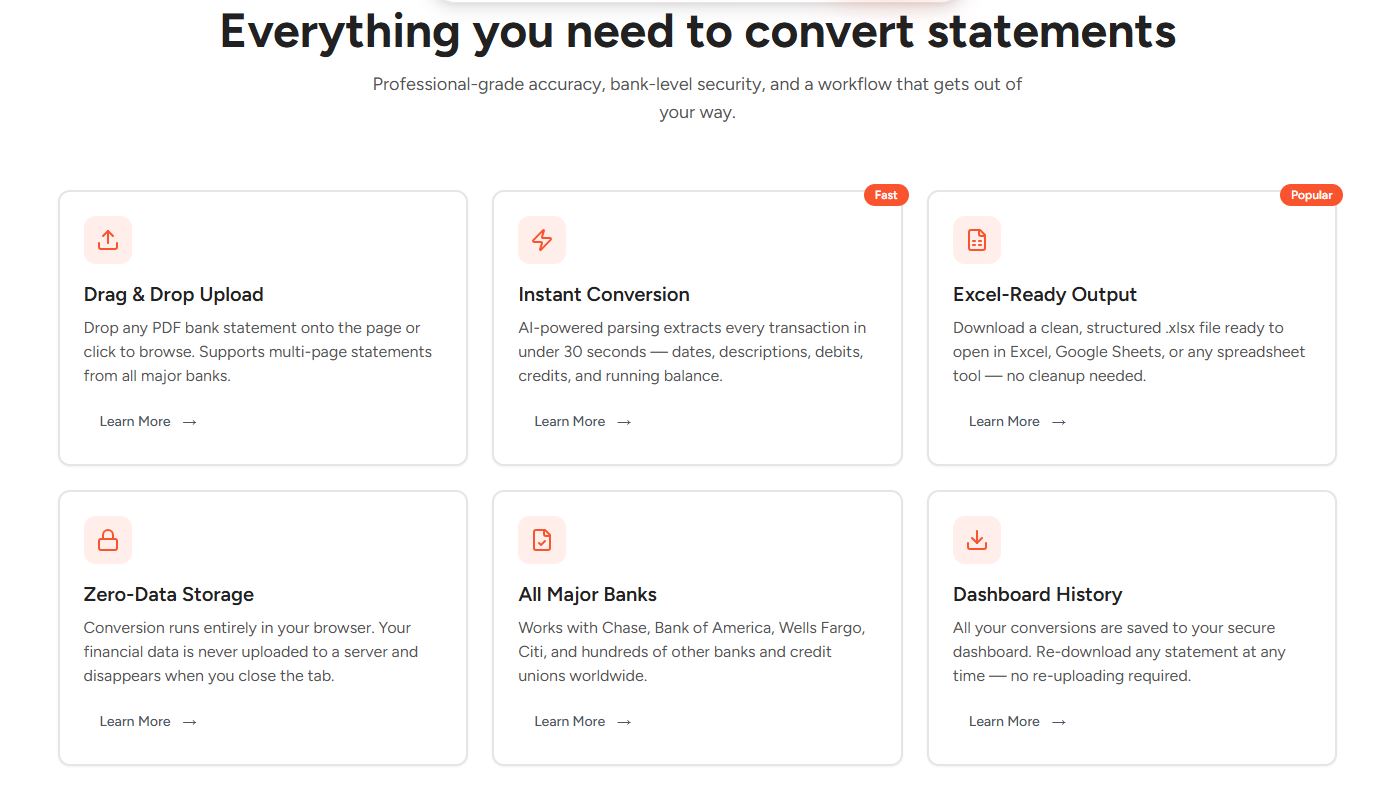1398x802 pixels.
Task: Select the Drag & Drop Upload heading
Action: coord(174,295)
